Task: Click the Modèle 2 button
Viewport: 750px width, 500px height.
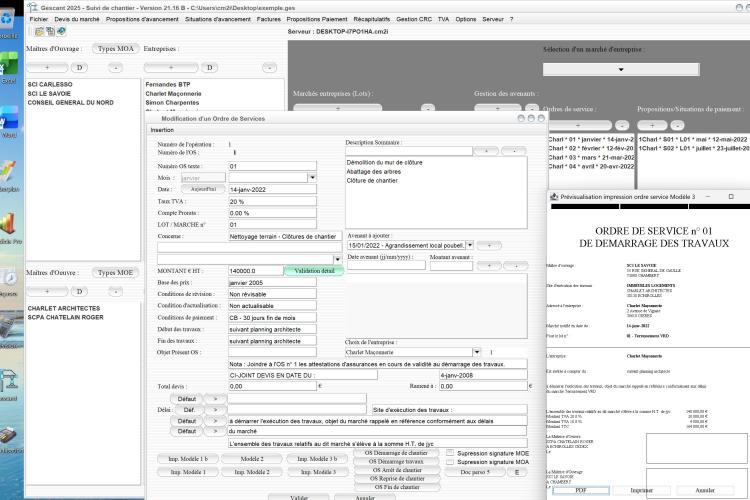Action: pos(252,459)
